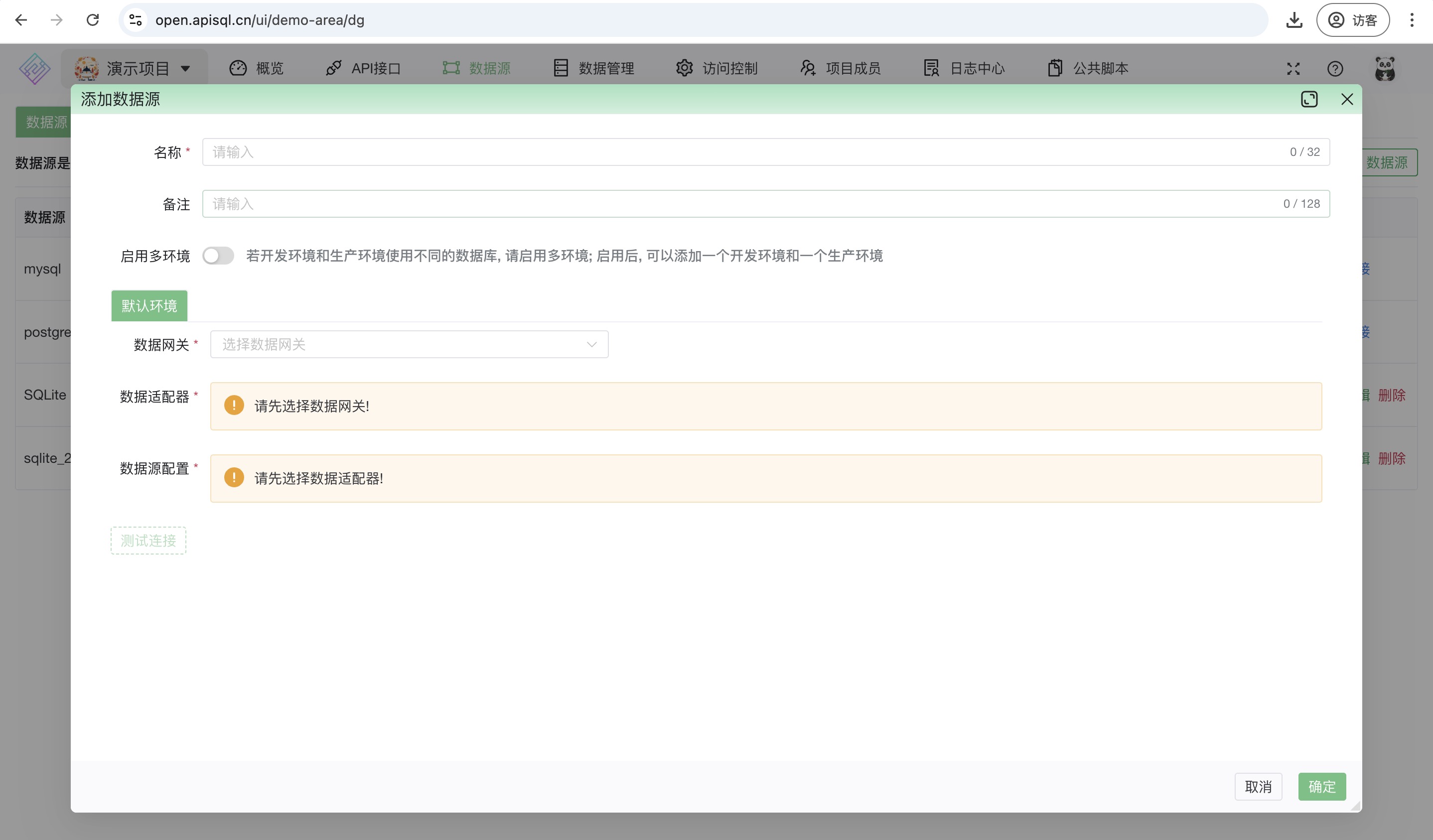Click the 取消 cancel button
The height and width of the screenshot is (840, 1433).
click(x=1258, y=787)
